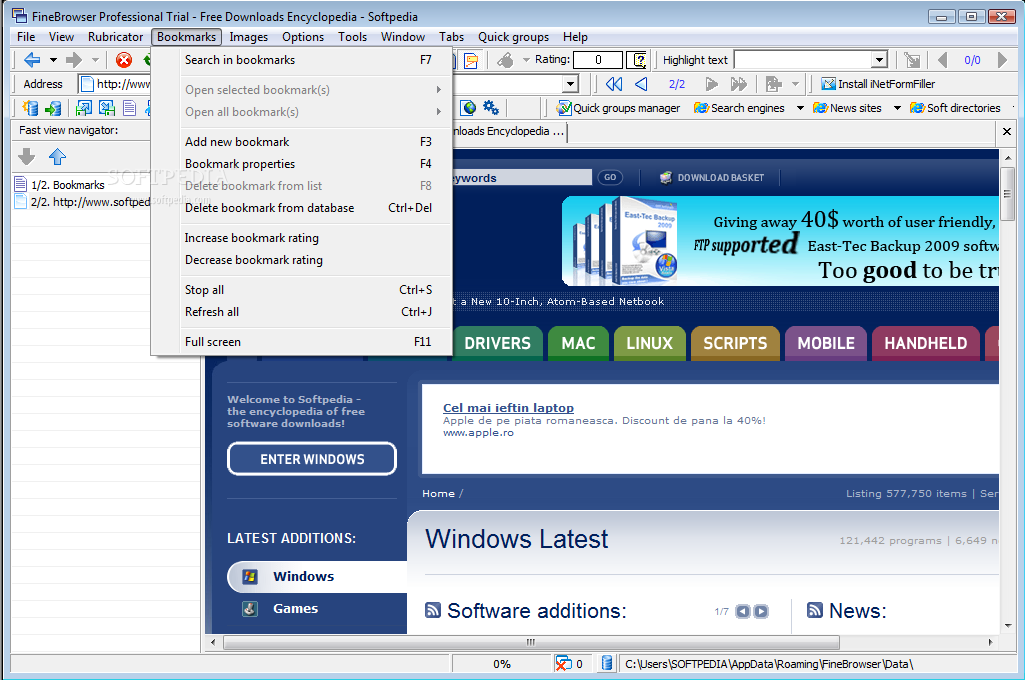Screen dimensions: 1025x680
Task: Click Install iNetFormFiller button
Action: tap(878, 84)
